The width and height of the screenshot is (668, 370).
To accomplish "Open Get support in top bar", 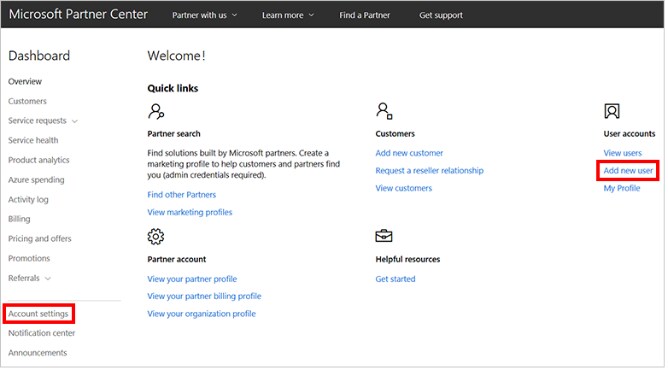I will coord(441,15).
